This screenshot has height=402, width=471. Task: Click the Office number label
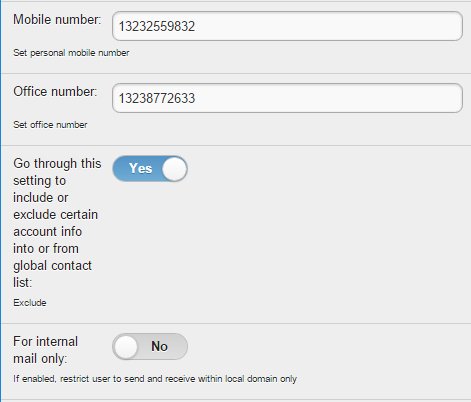[x=55, y=92]
